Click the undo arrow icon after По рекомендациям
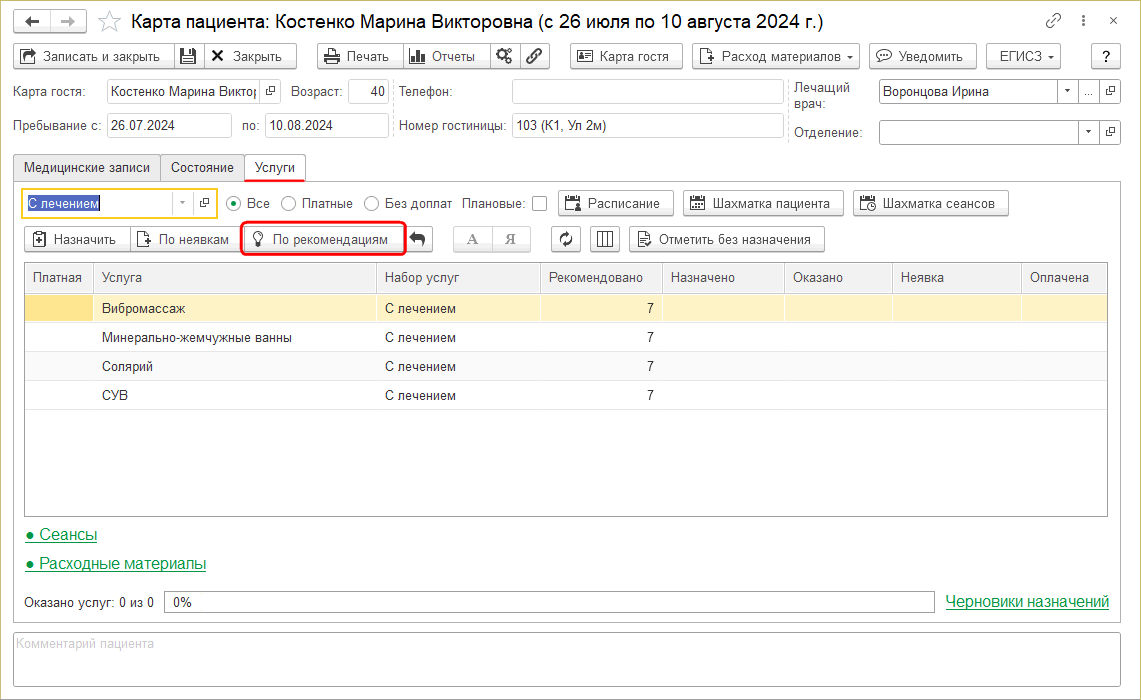 click(x=419, y=239)
